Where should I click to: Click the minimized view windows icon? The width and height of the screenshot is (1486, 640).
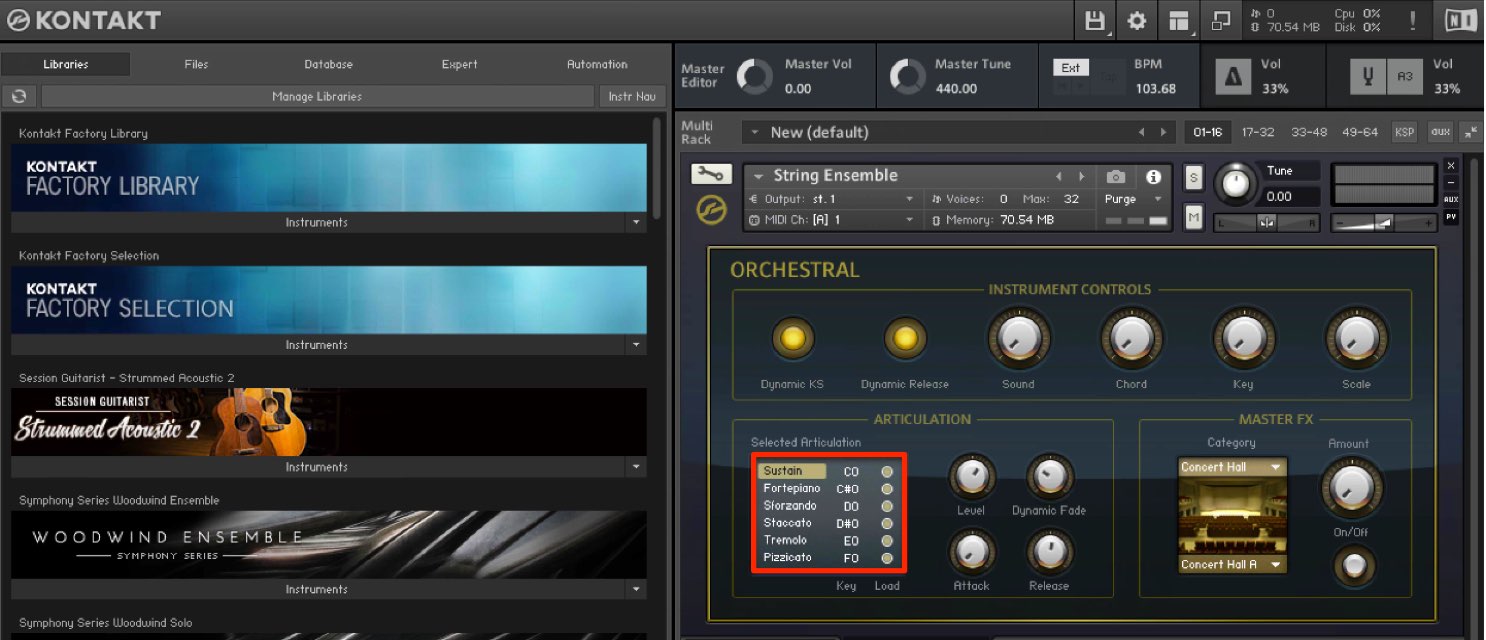click(x=1221, y=20)
